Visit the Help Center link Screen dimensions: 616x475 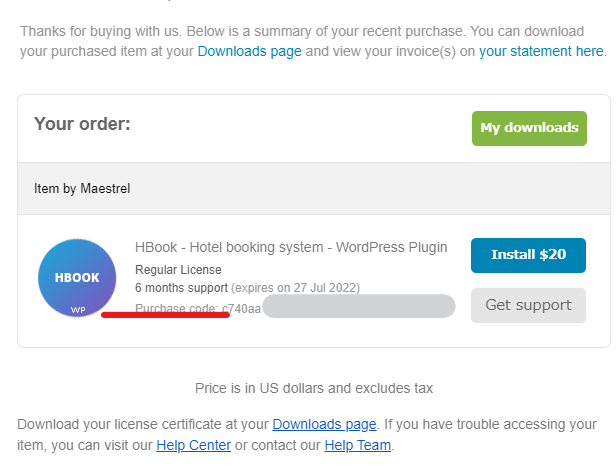(x=193, y=445)
